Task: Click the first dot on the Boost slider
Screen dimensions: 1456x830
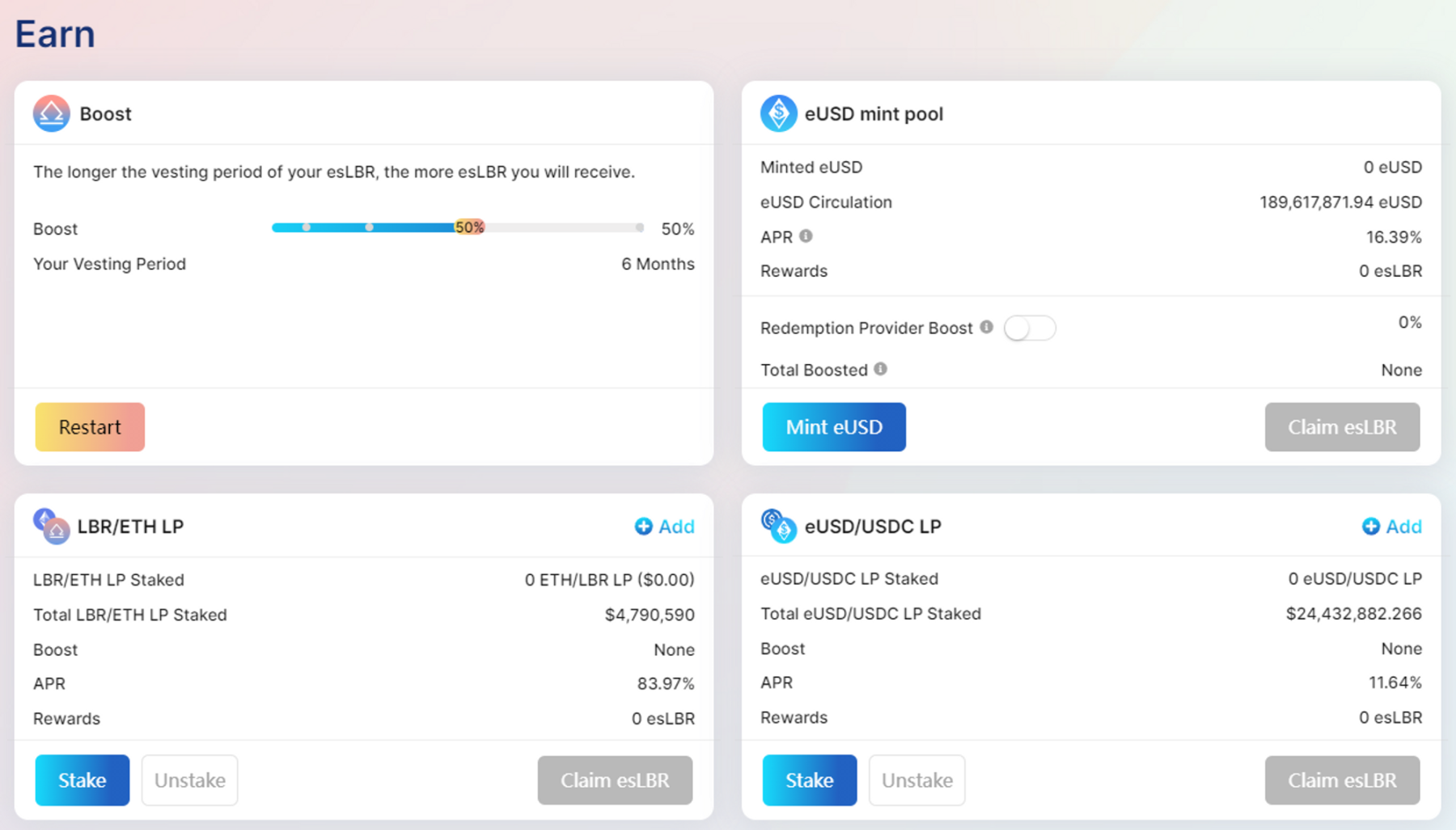Action: pos(306,227)
